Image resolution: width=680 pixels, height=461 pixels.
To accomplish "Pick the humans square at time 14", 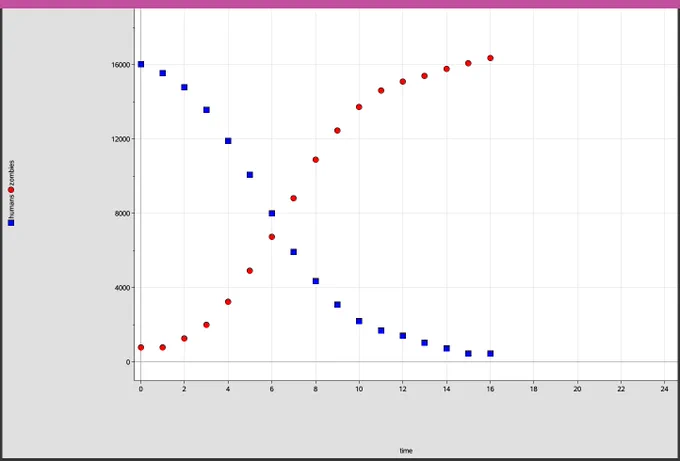I will tap(447, 348).
